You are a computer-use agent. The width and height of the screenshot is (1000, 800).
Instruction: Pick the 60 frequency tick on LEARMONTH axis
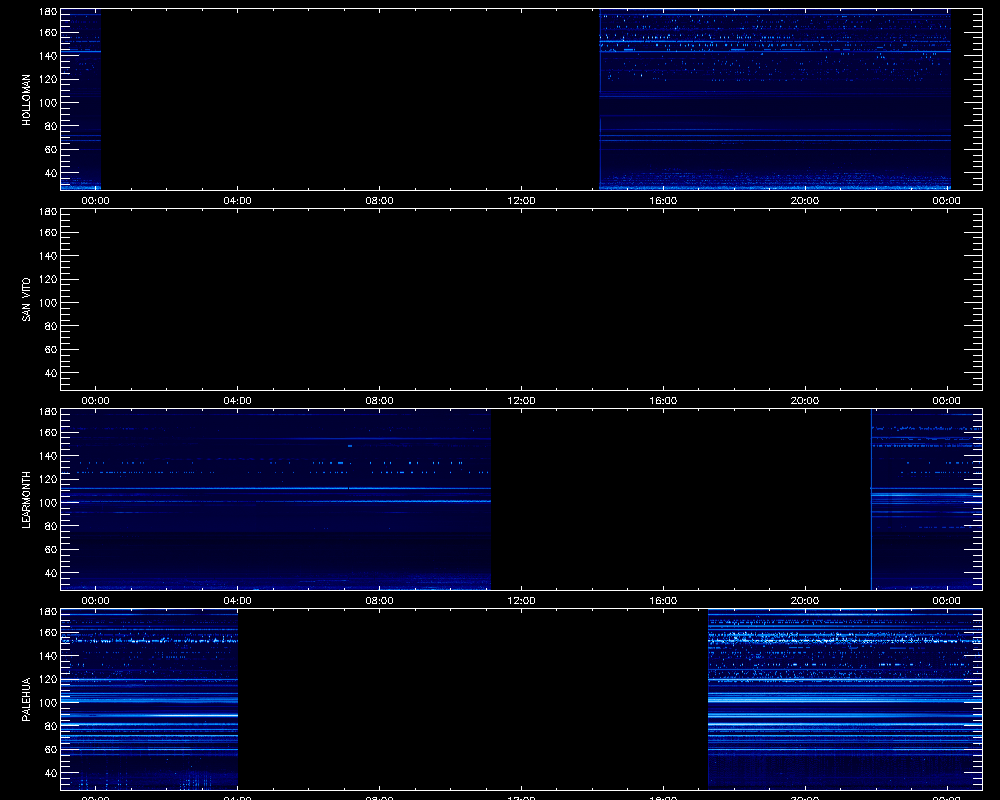pos(51,549)
